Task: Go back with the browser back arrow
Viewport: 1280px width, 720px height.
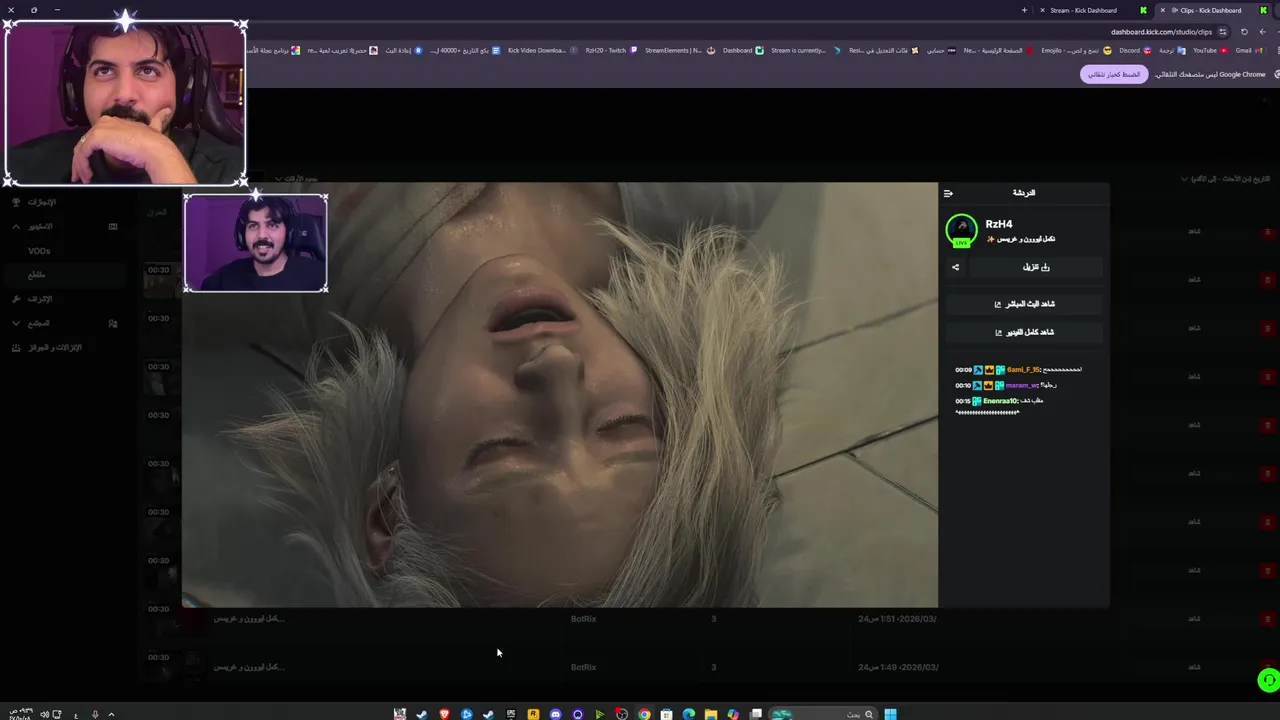Action: pos(1262,32)
